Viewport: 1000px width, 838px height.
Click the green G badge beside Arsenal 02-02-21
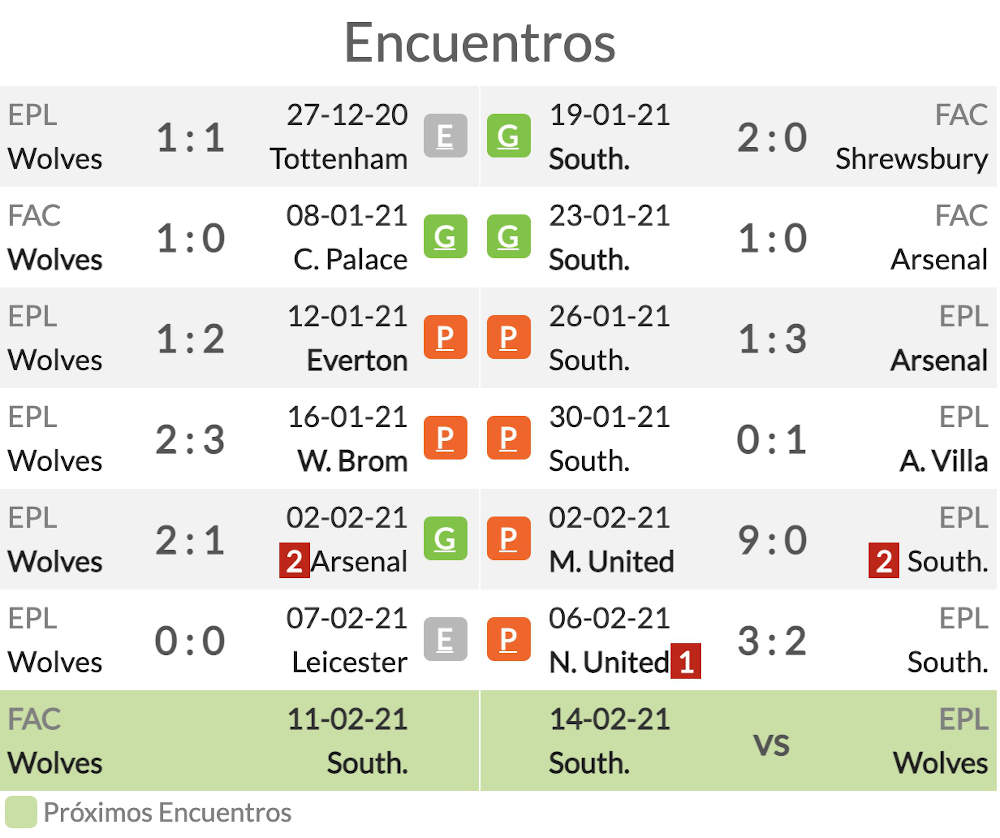point(445,539)
